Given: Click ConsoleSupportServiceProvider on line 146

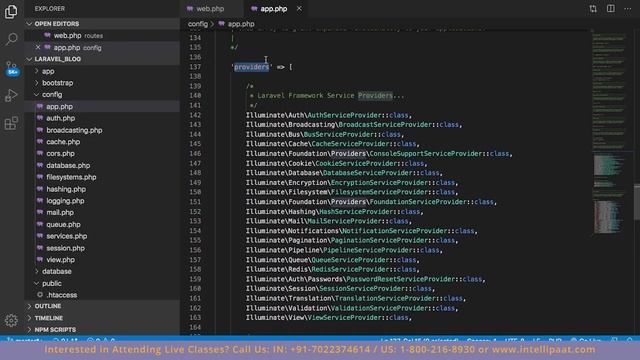Looking at the screenshot, I should pyautogui.click(x=426, y=153).
